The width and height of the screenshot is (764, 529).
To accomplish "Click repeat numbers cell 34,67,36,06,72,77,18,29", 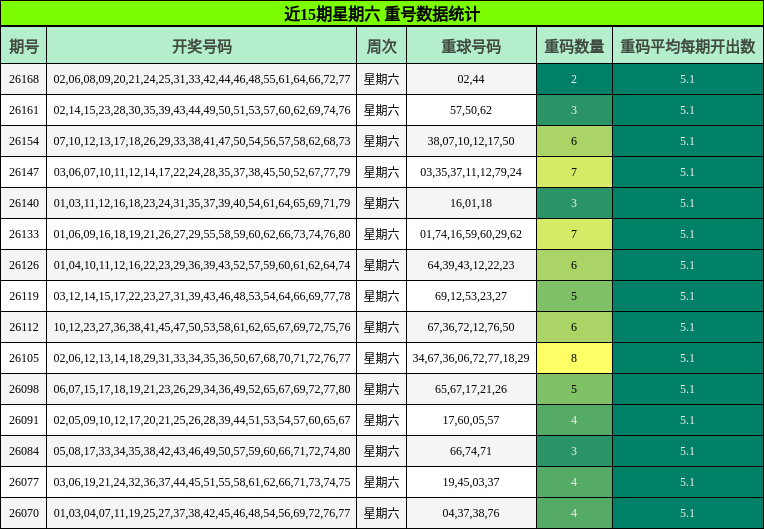I will click(471, 358).
